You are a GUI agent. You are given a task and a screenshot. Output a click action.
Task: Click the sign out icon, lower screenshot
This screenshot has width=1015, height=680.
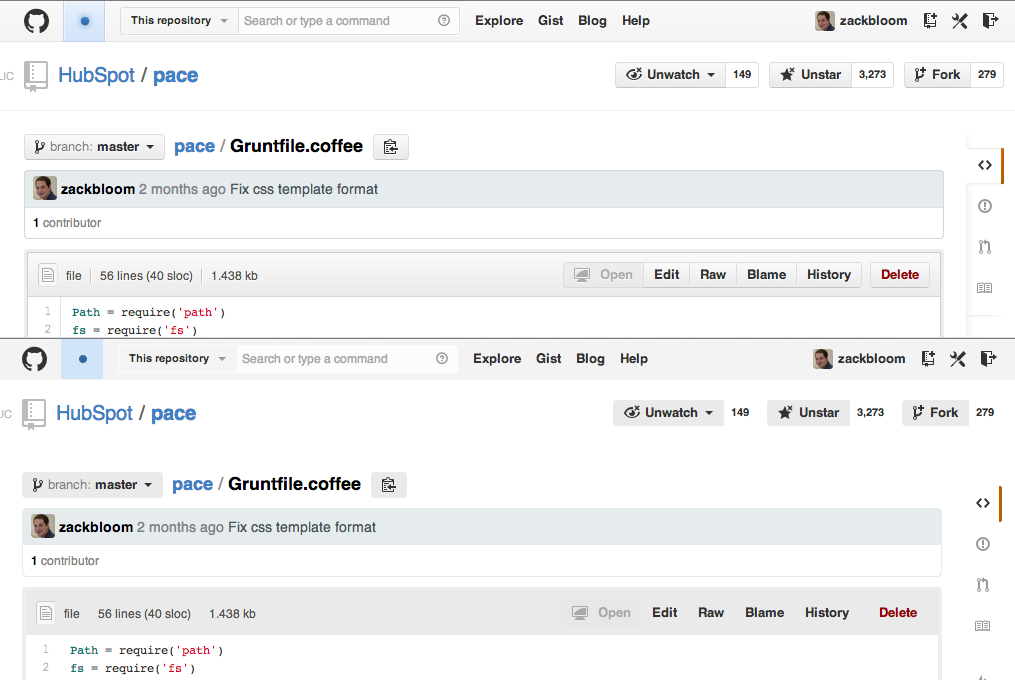988,359
